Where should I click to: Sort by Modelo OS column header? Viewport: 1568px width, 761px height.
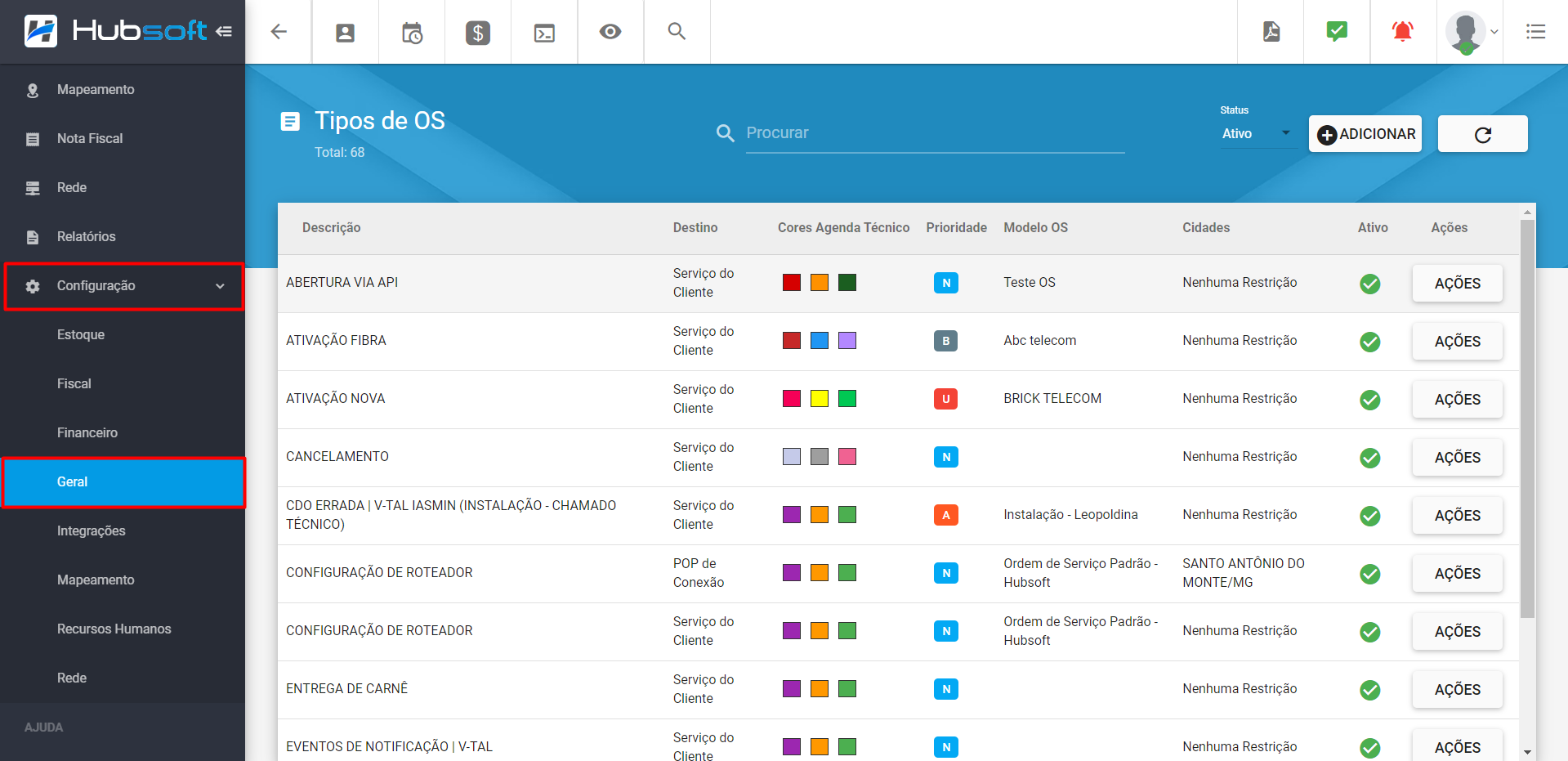pos(1035,228)
